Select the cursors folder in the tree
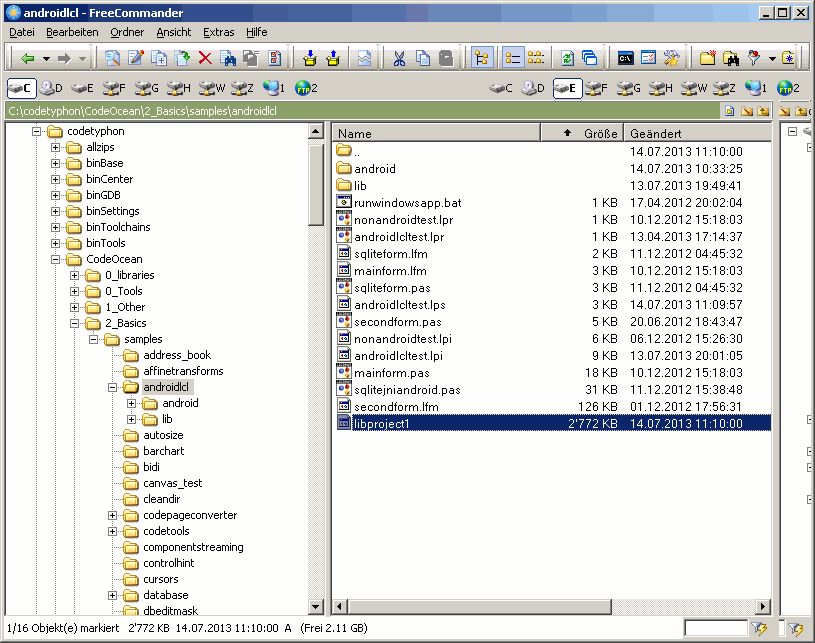815x643 pixels. coord(161,579)
